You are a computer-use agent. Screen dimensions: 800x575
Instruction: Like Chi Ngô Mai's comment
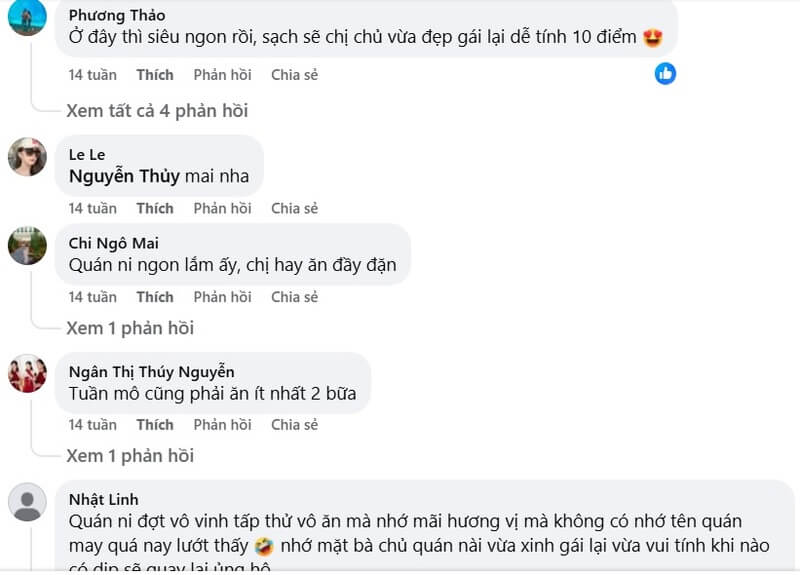155,297
